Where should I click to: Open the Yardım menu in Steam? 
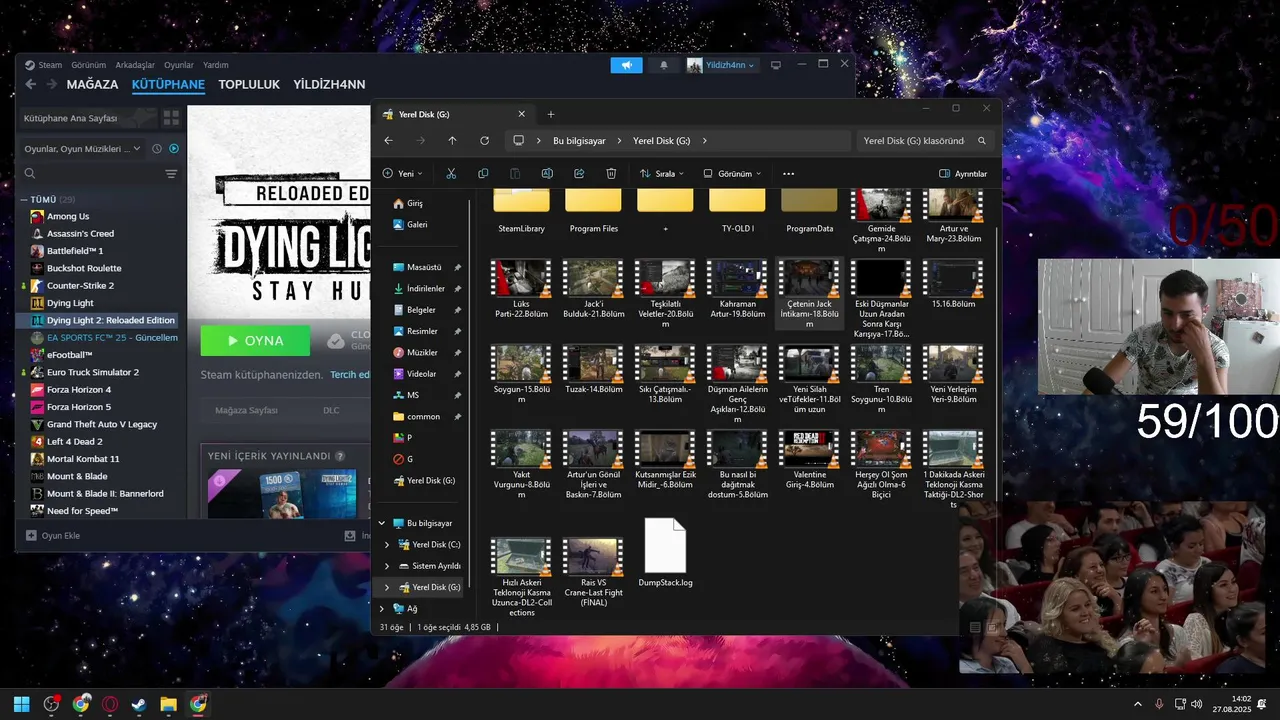[216, 65]
